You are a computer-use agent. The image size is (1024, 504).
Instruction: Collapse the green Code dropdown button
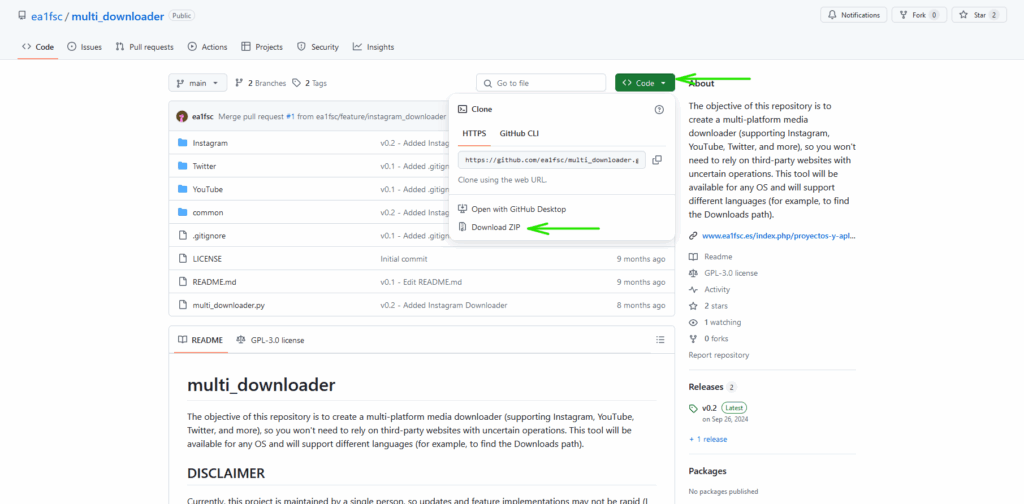tap(645, 83)
